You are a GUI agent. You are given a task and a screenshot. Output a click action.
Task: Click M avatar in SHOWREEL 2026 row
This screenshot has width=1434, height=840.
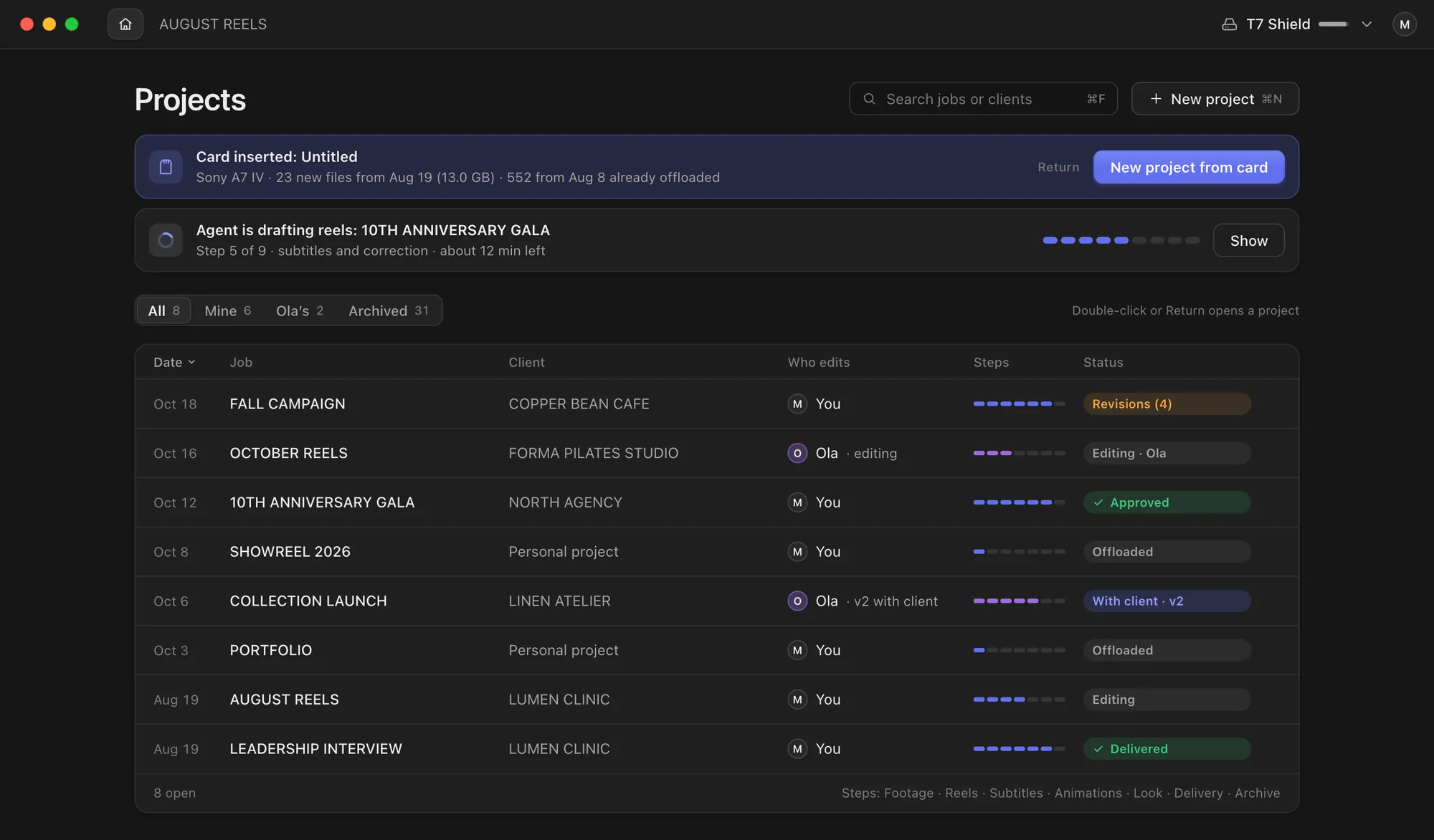click(797, 552)
